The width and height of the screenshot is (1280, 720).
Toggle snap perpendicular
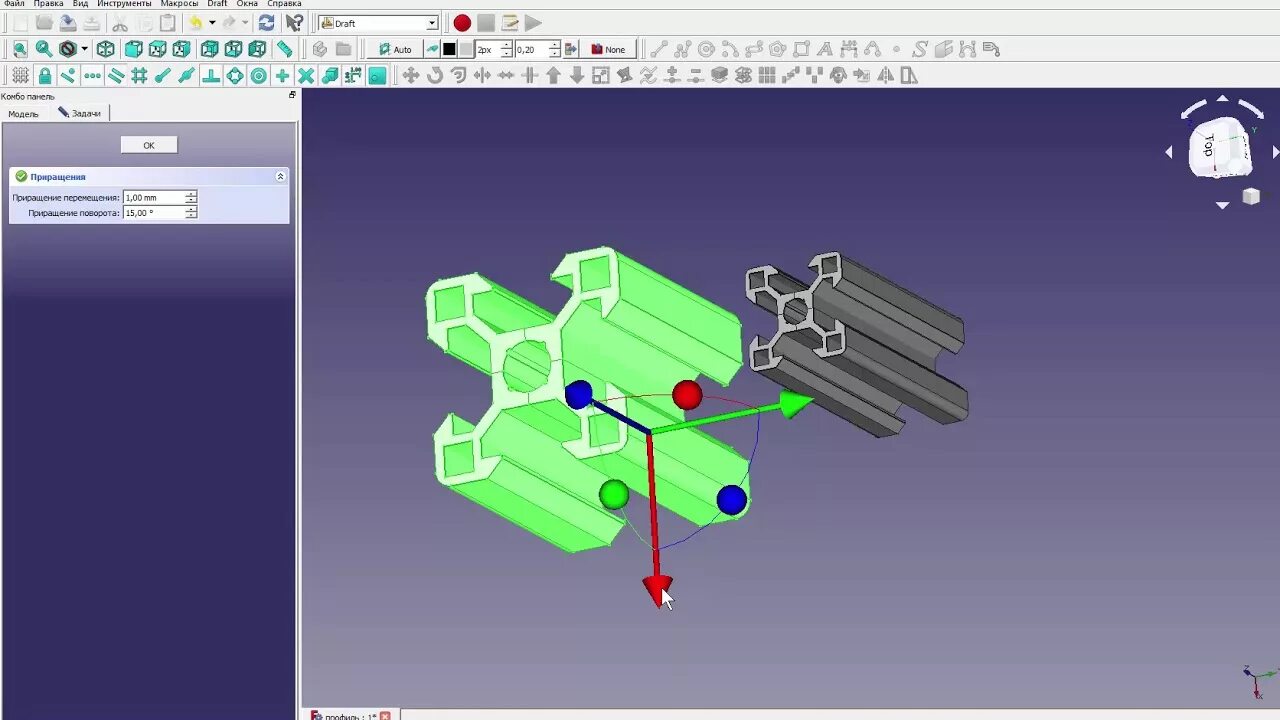[210, 75]
